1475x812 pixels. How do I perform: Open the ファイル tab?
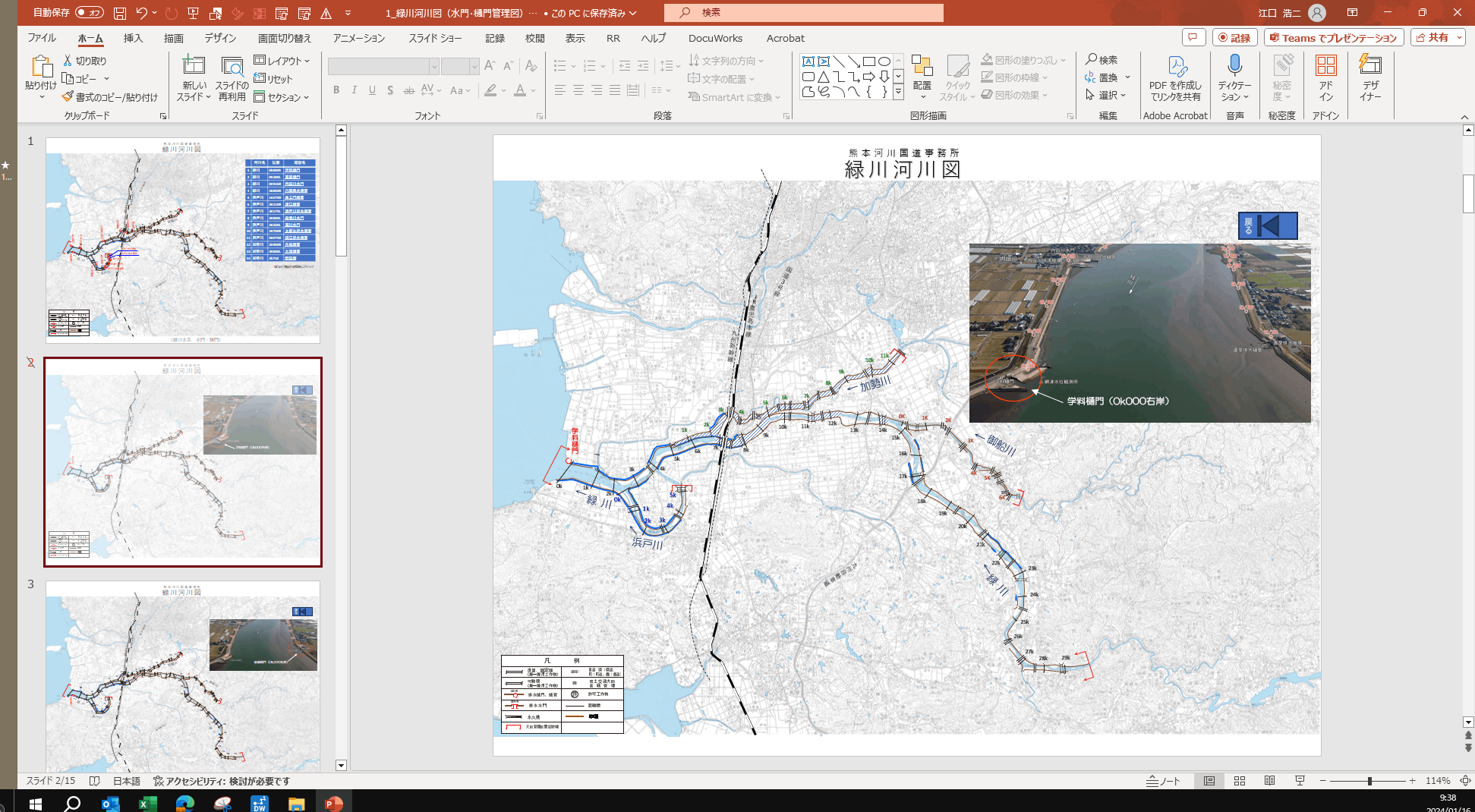pos(42,38)
